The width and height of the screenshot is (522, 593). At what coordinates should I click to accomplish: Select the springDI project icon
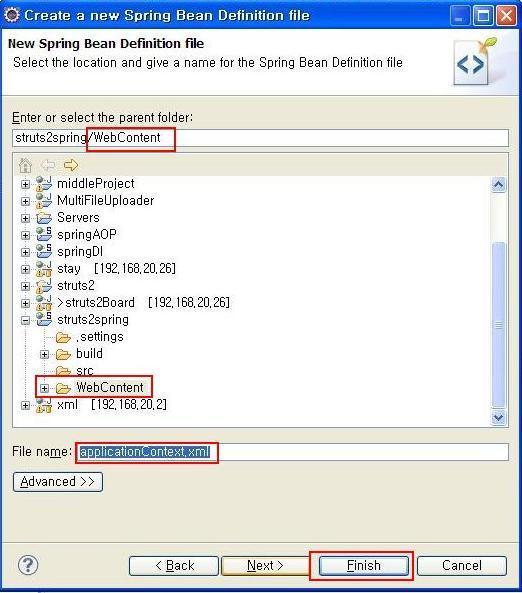click(44, 251)
